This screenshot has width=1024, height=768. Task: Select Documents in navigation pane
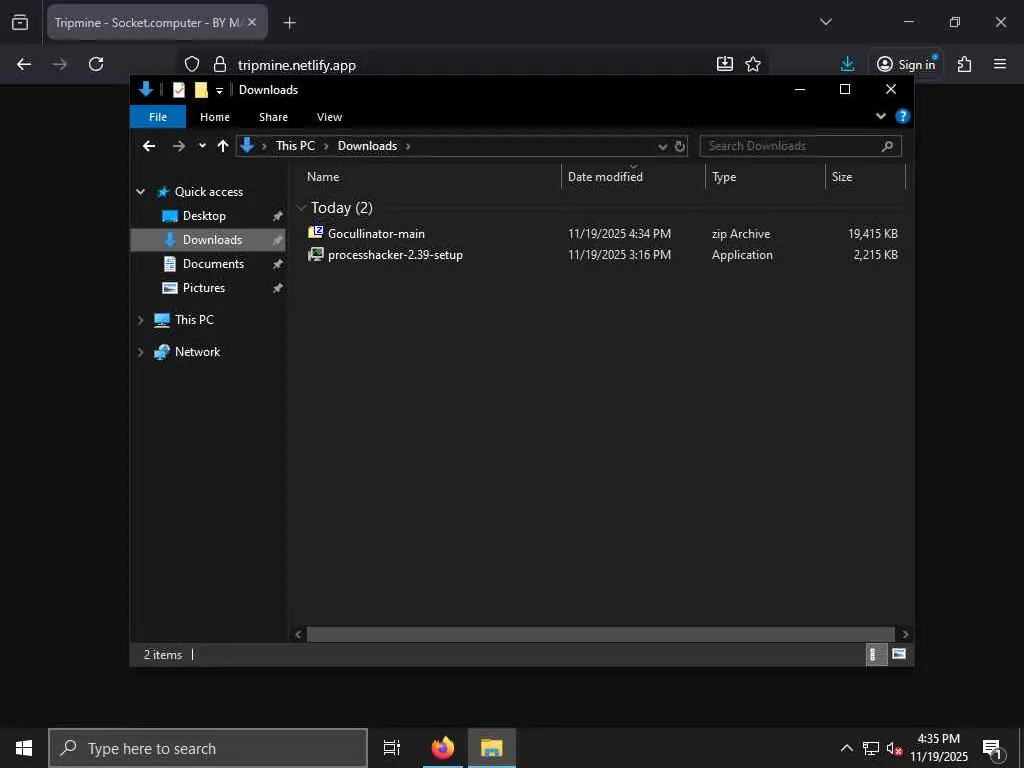[213, 264]
